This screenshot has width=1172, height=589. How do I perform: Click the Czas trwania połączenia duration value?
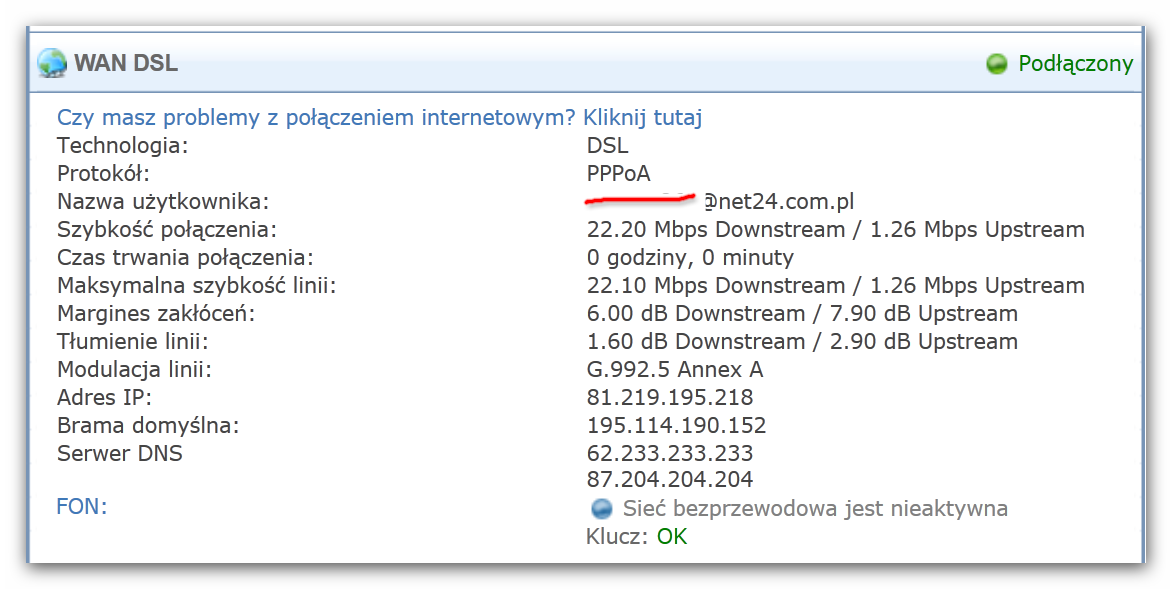(x=690, y=258)
